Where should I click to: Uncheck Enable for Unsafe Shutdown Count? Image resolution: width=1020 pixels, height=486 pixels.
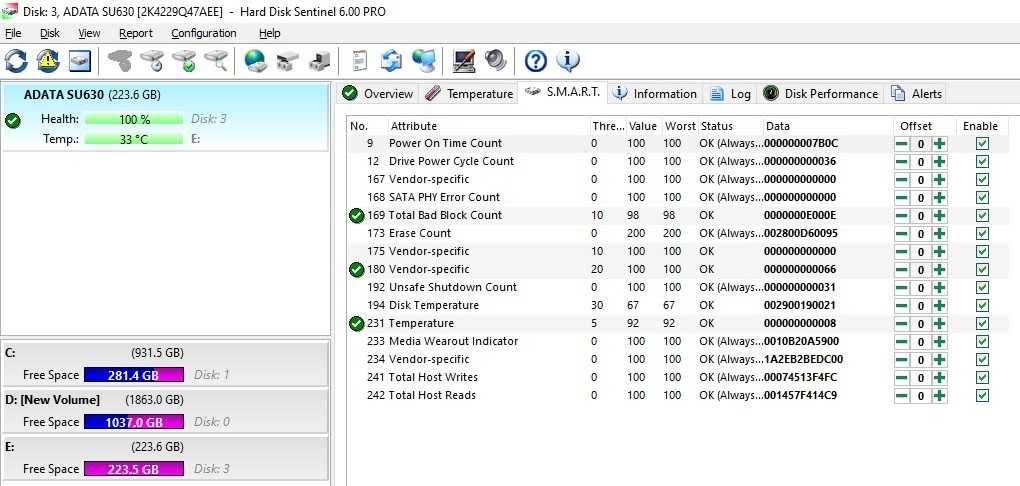(x=982, y=288)
